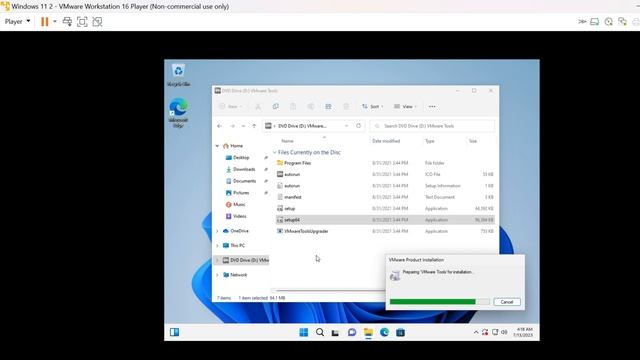Click the green installation progress bar

tap(439, 302)
